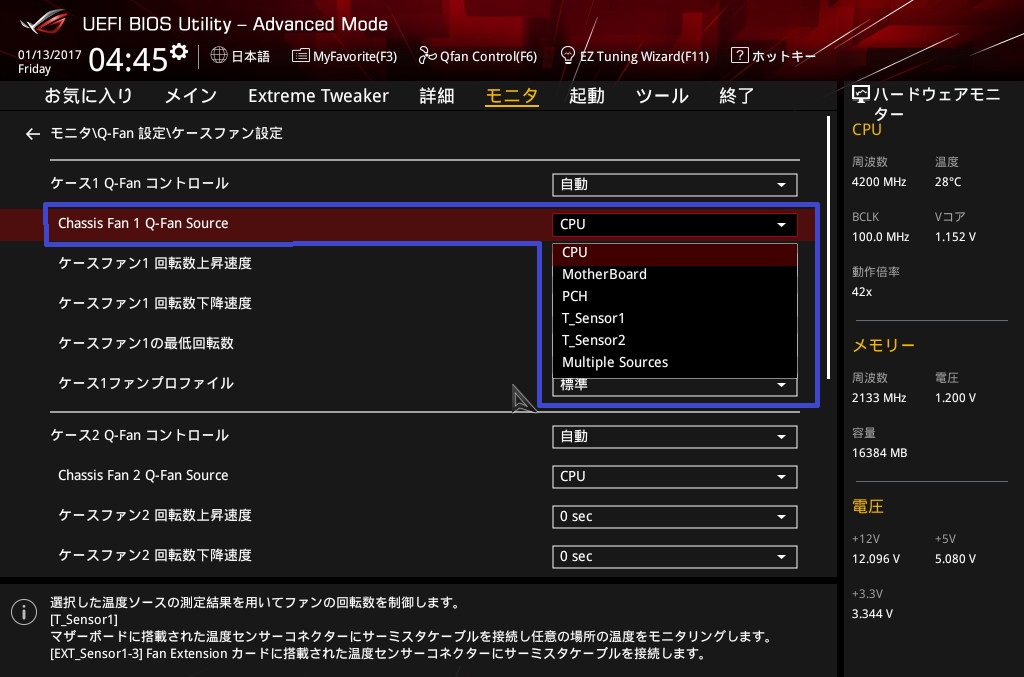Click the hardware monitor screen icon

[x=861, y=95]
